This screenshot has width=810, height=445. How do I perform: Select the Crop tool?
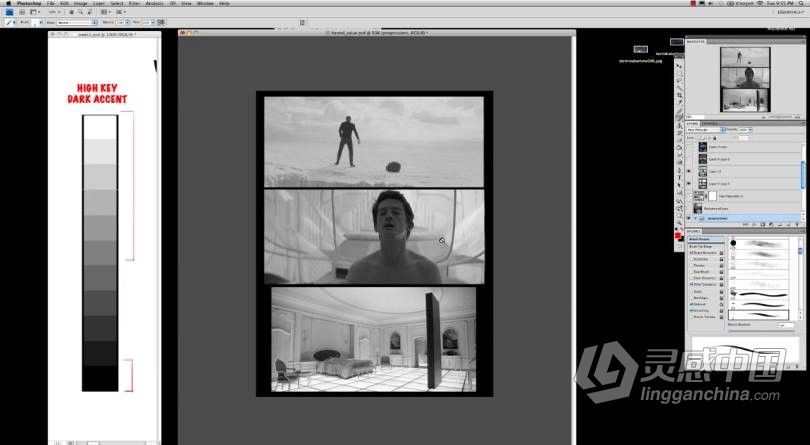click(679, 95)
